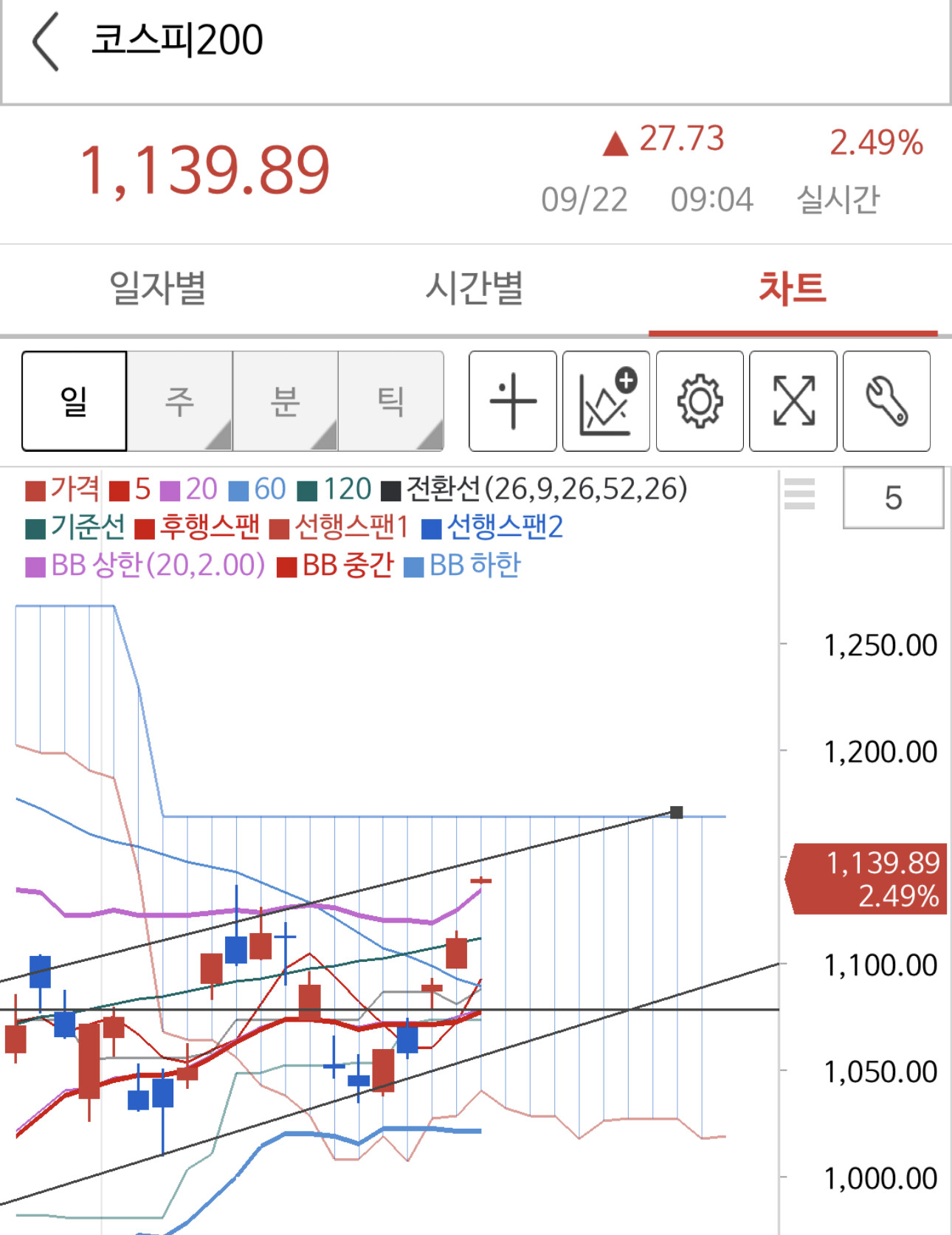The width and height of the screenshot is (952, 1235).
Task: Expand the 분 minute period dropdown
Action: (x=286, y=401)
